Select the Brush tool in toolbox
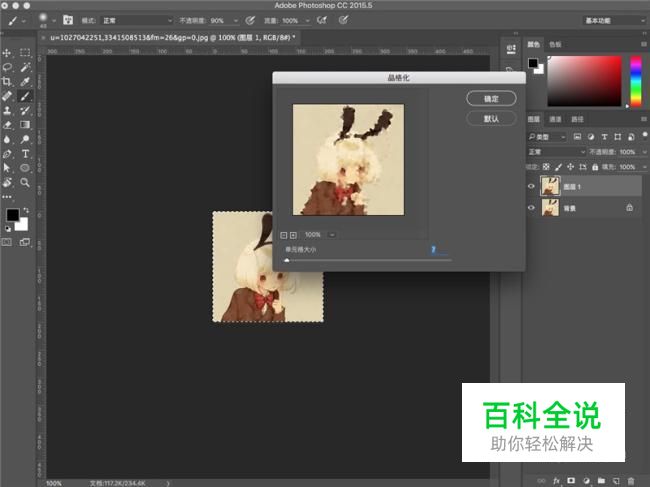Image resolution: width=650 pixels, height=487 pixels. 25,96
